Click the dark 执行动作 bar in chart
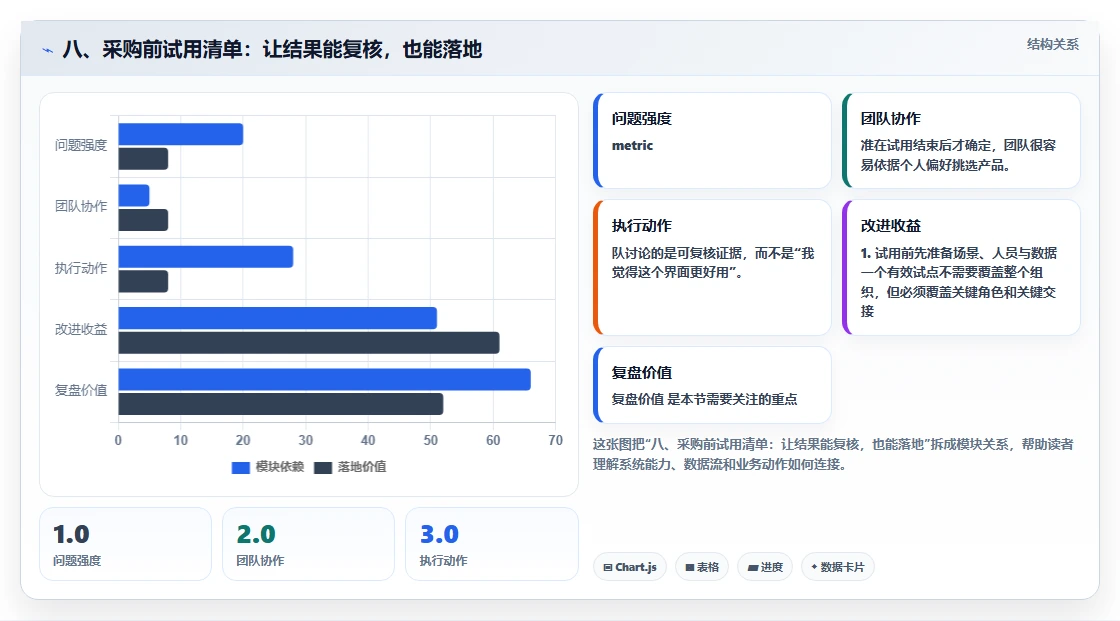 144,281
